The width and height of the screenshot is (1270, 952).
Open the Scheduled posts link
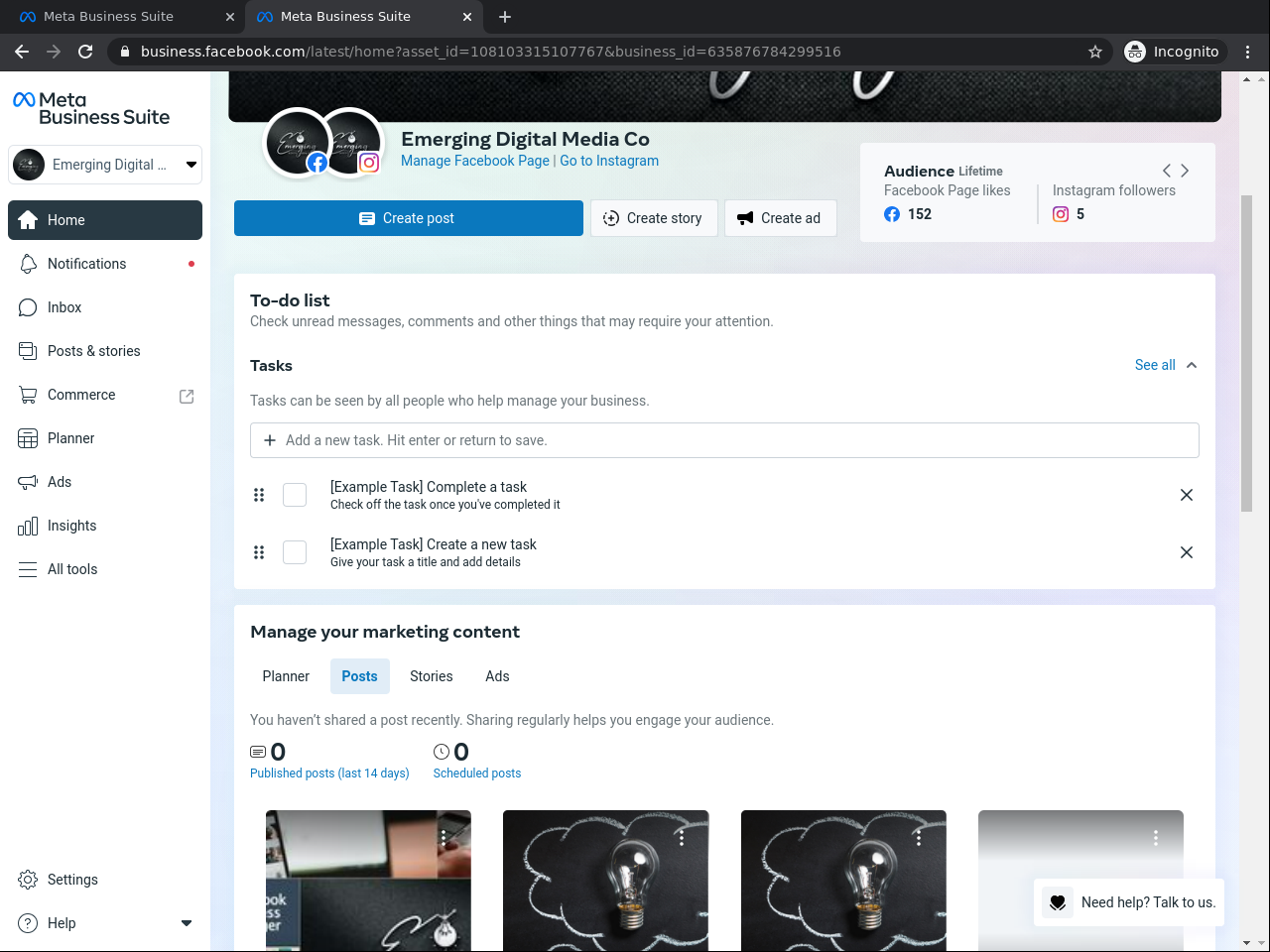tap(477, 773)
